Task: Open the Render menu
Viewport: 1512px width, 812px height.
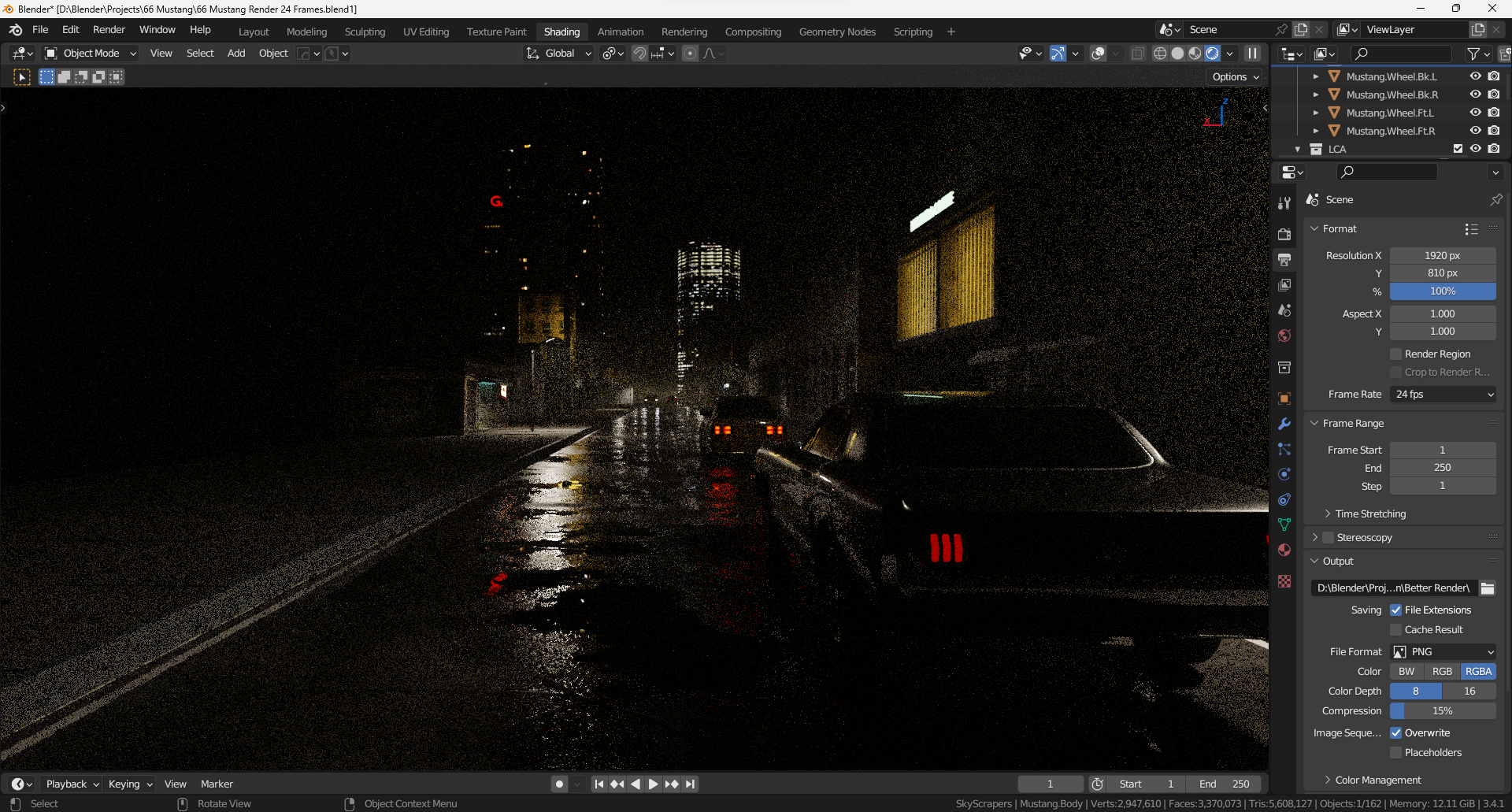Action: coord(109,30)
